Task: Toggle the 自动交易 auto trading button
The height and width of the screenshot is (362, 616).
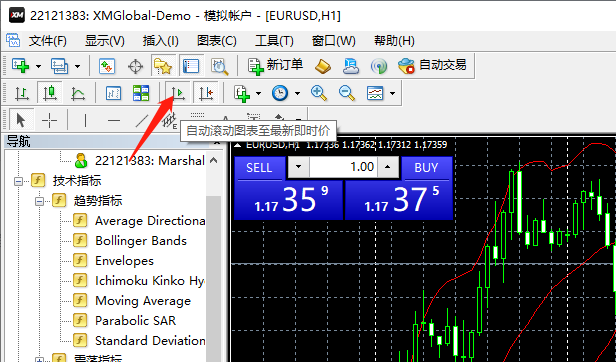Action: pyautogui.click(x=432, y=66)
